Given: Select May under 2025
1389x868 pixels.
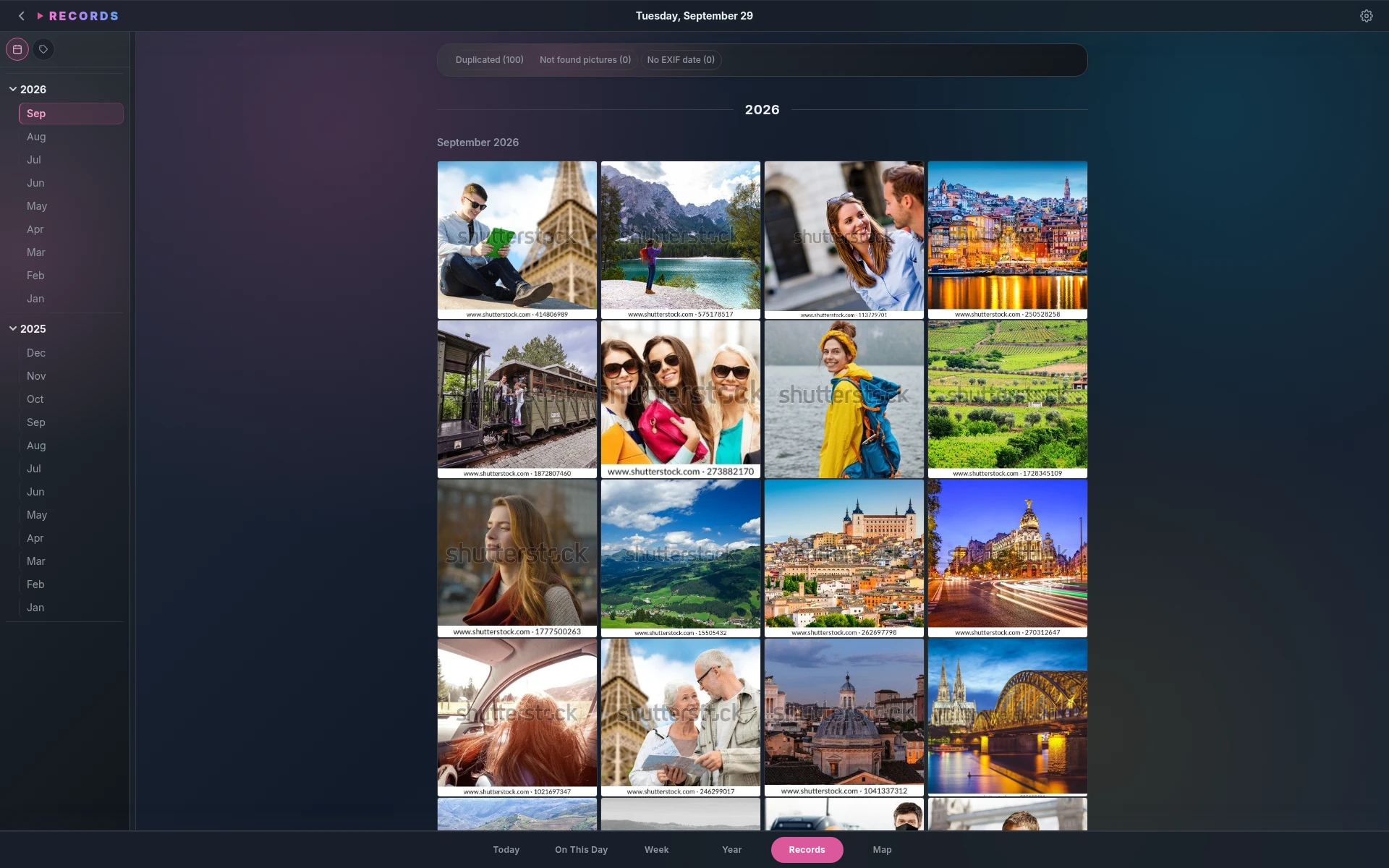Looking at the screenshot, I should tap(71, 515).
